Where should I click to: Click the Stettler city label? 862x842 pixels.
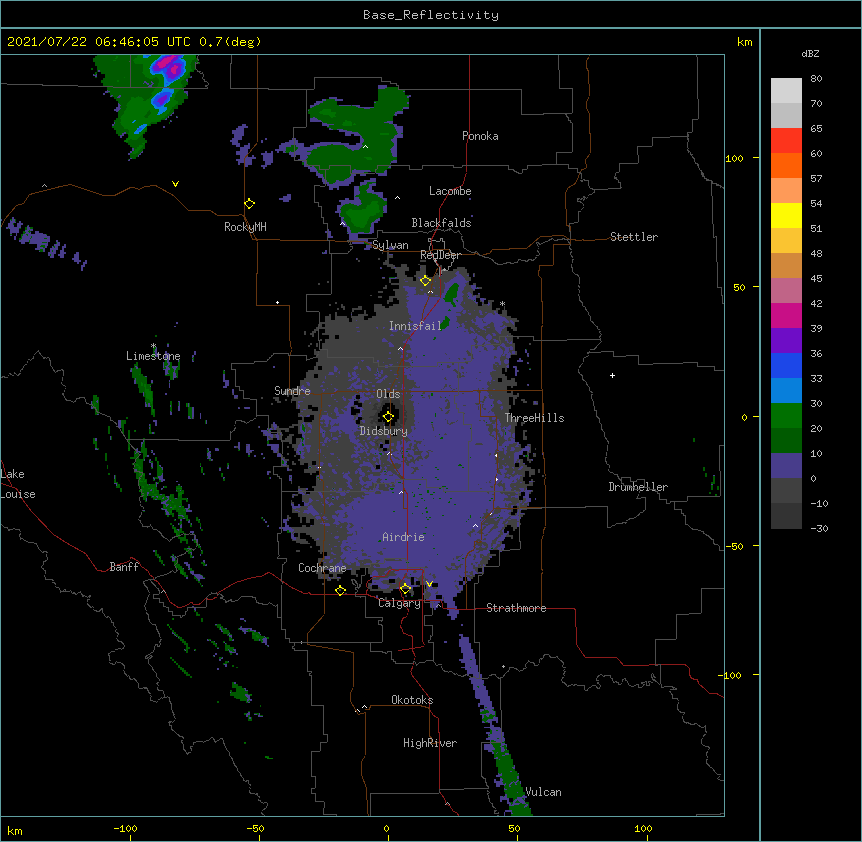(634, 237)
